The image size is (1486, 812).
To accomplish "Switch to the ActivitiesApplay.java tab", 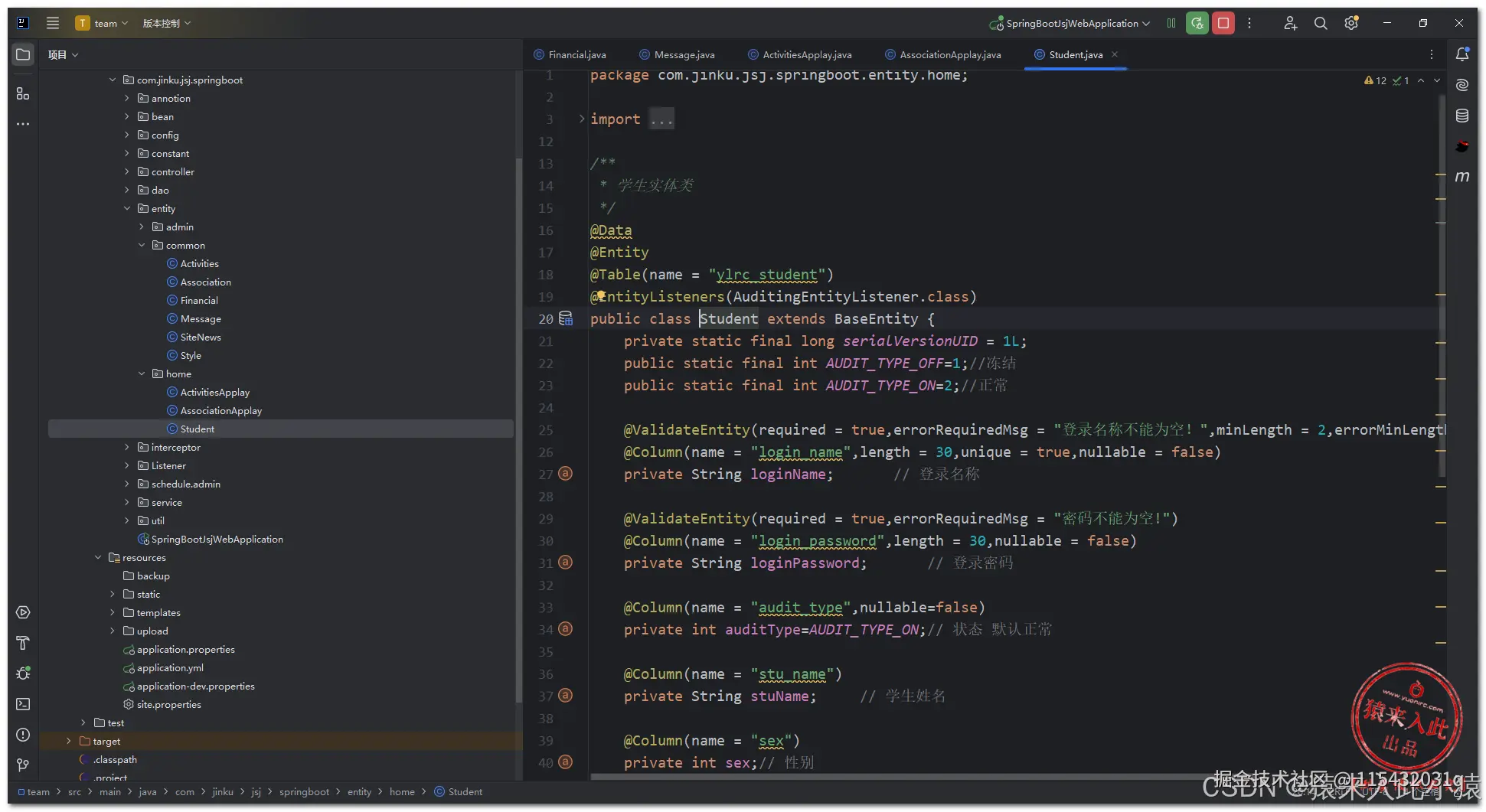I will (x=799, y=54).
